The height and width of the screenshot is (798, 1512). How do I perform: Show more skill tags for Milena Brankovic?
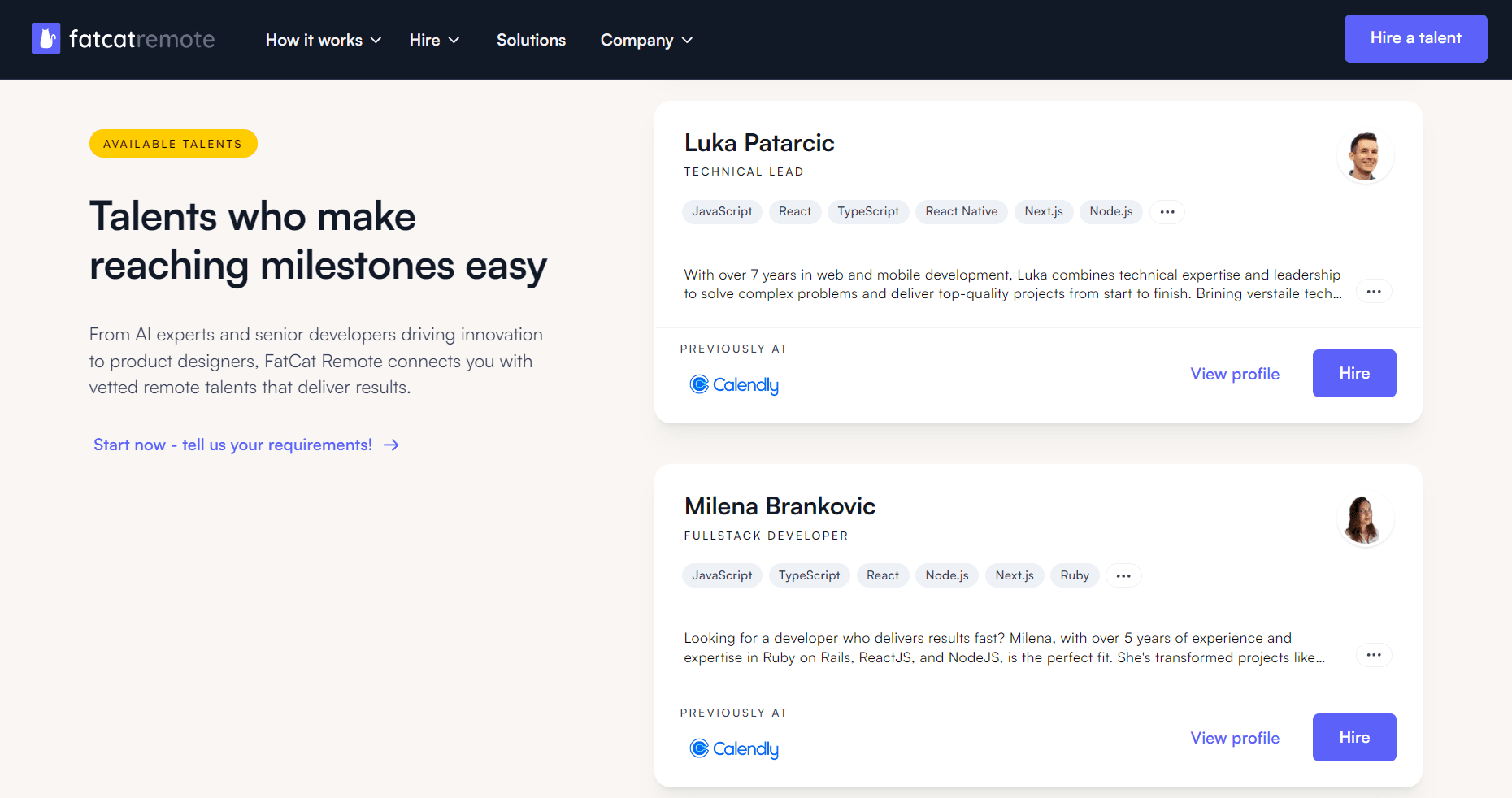coord(1123,576)
